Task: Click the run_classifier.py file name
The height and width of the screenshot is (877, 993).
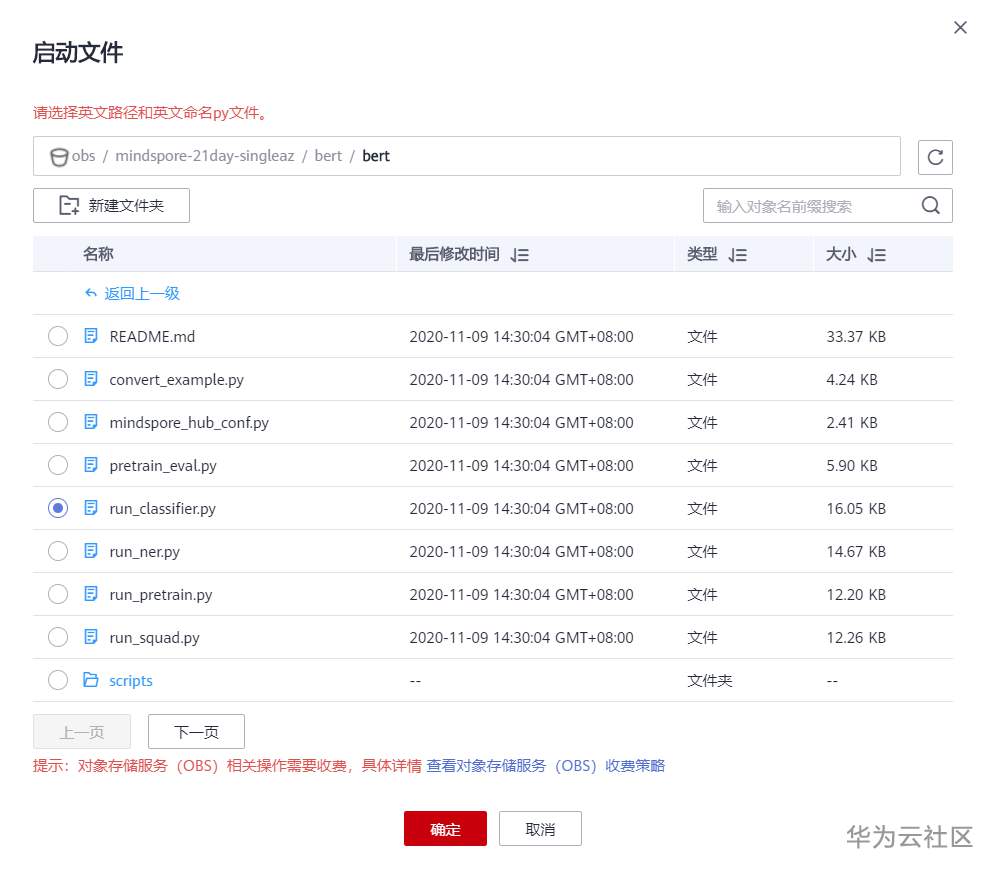Action: tap(163, 508)
